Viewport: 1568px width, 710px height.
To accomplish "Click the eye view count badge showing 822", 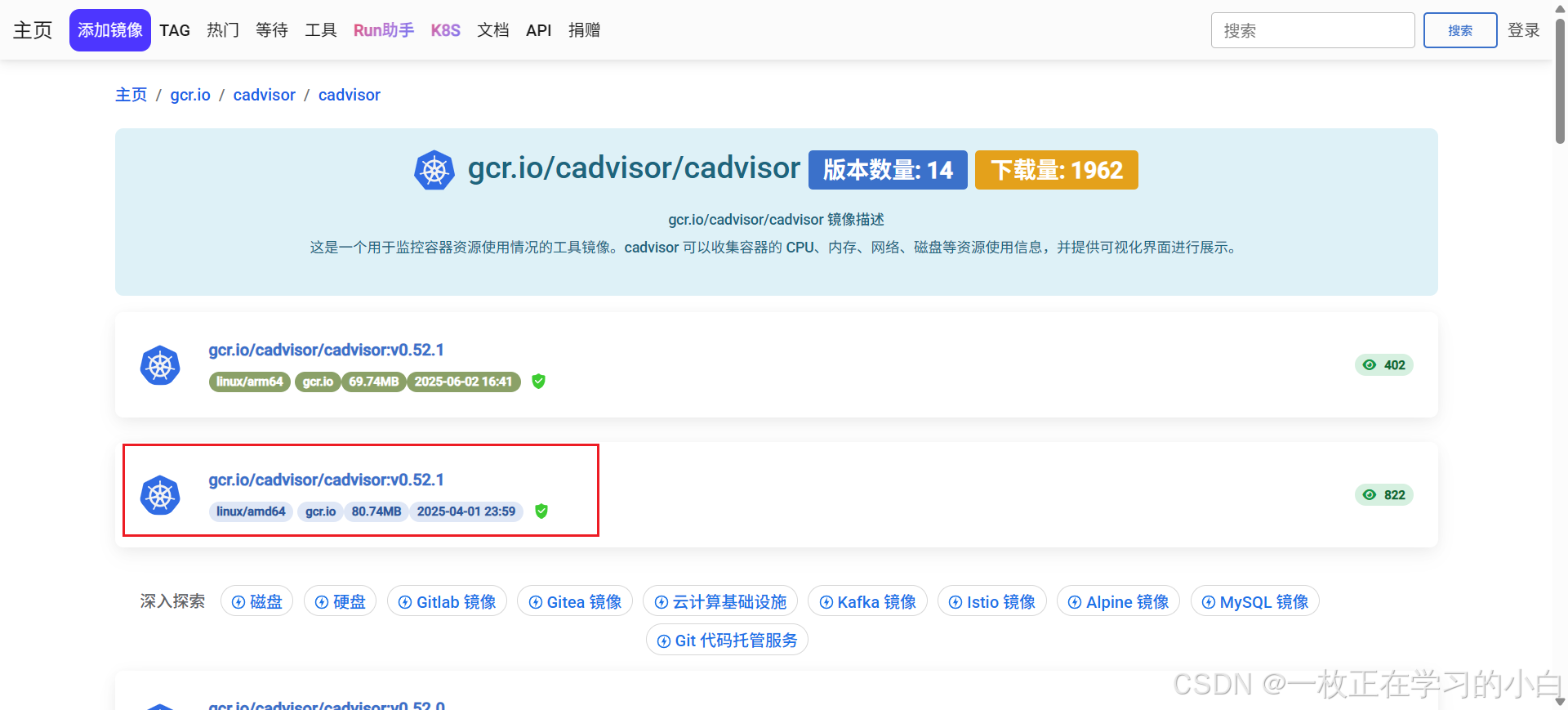I will click(1384, 494).
